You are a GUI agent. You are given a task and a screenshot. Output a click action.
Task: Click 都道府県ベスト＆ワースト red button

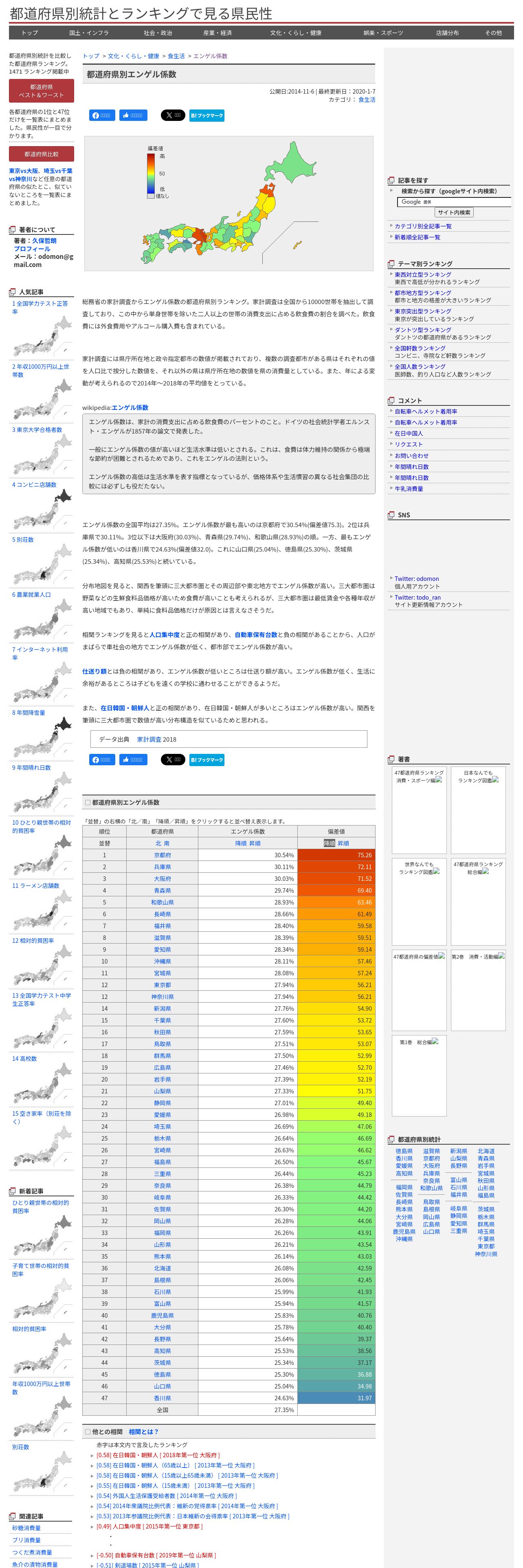click(x=42, y=91)
